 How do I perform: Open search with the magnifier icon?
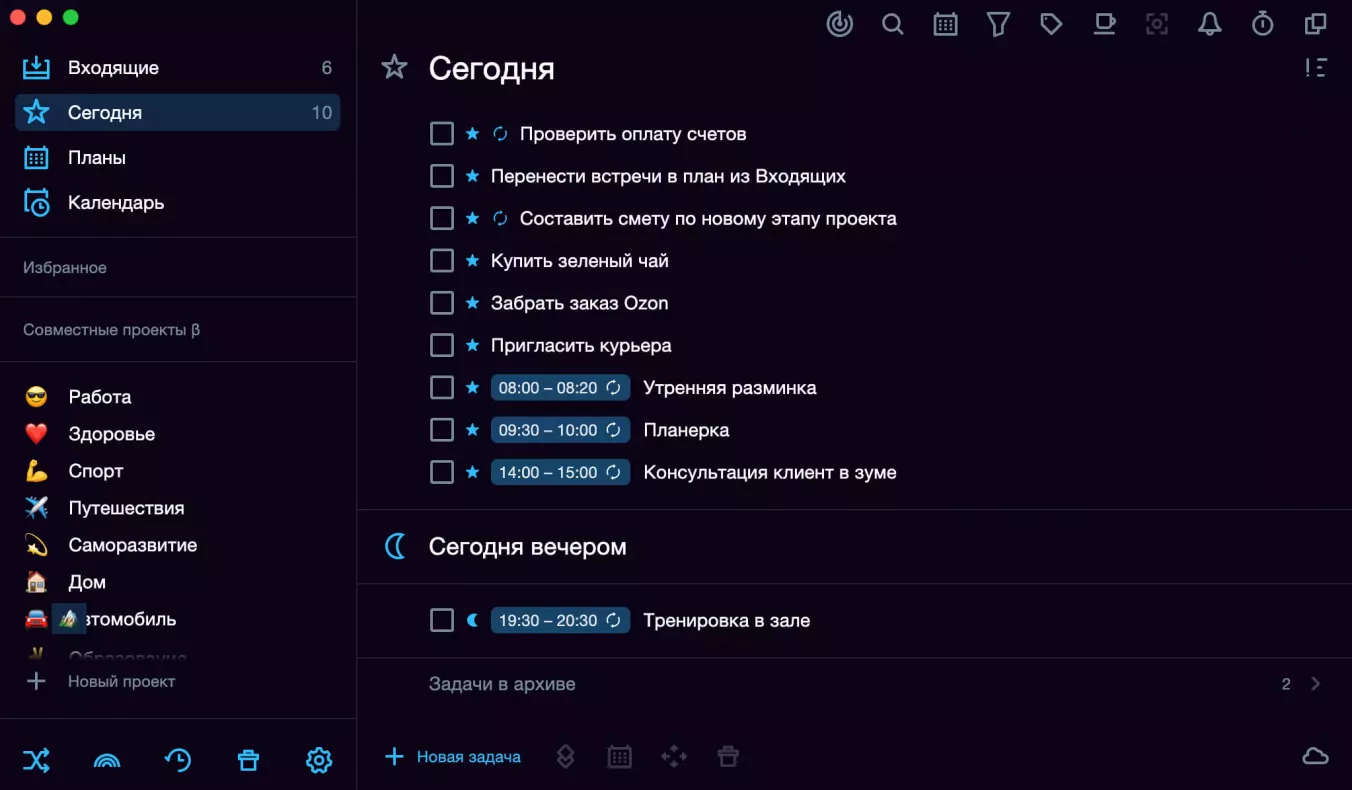[893, 23]
